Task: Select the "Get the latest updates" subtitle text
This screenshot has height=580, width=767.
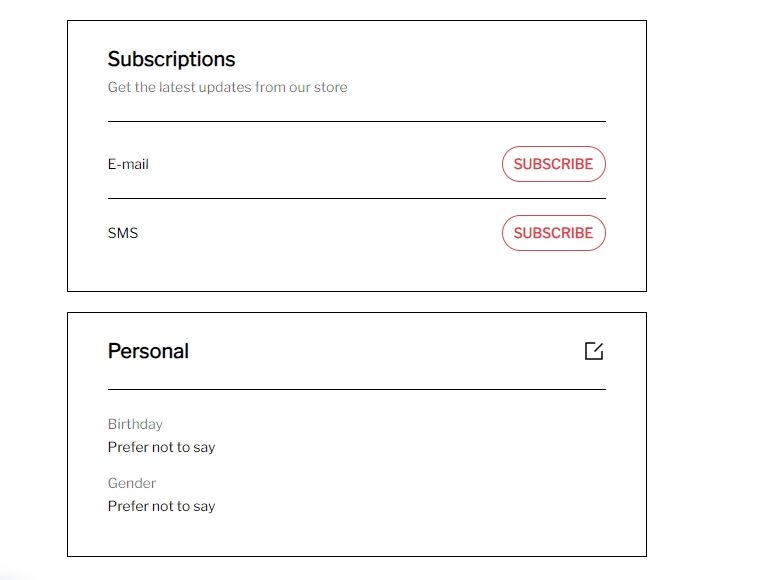Action: [227, 87]
